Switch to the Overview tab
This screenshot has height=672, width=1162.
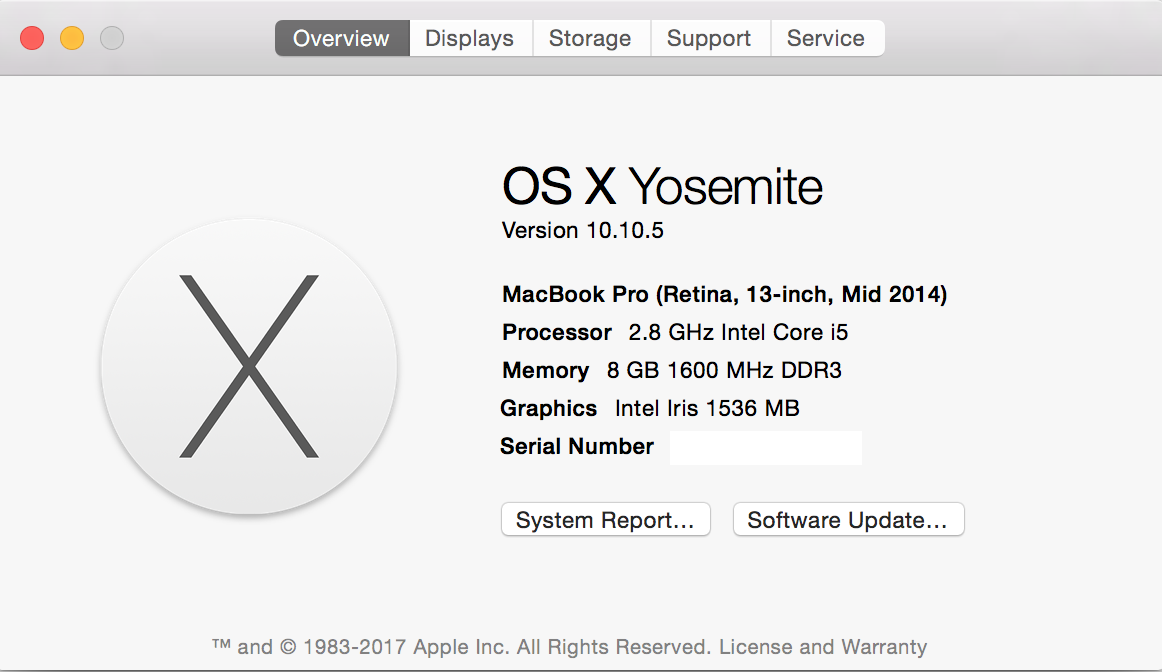pos(341,39)
